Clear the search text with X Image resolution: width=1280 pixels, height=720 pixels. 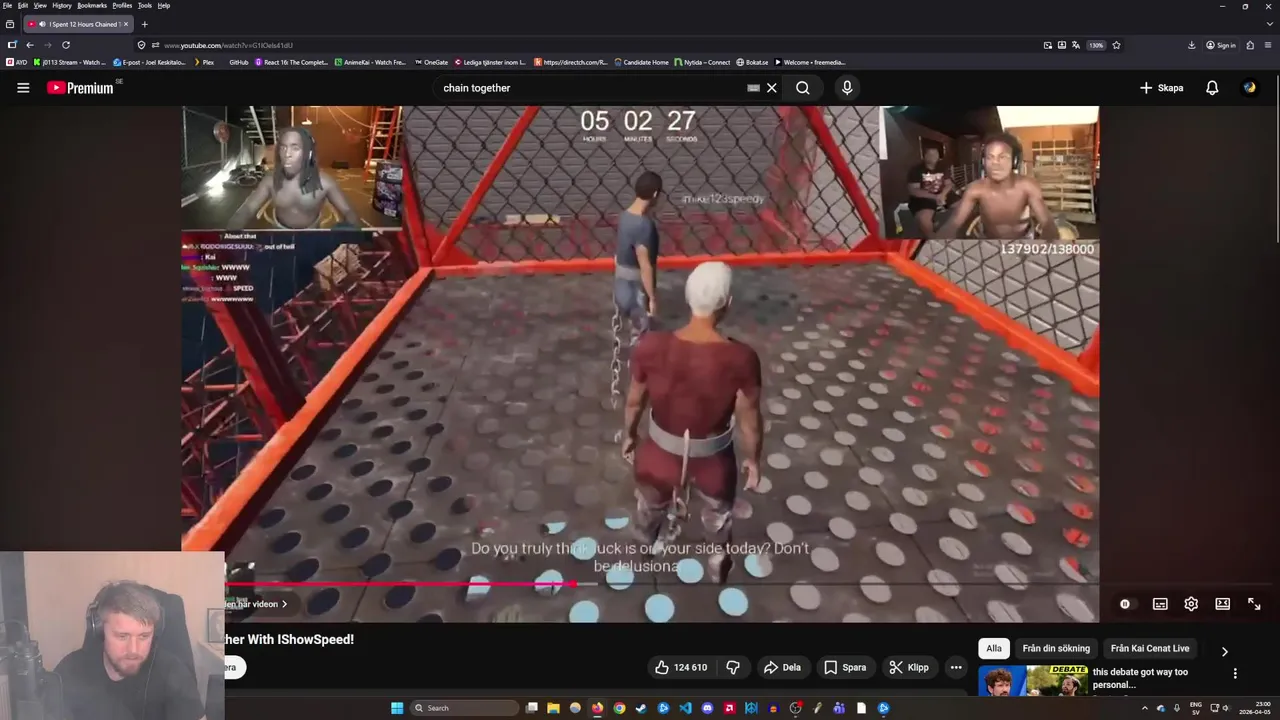(x=772, y=88)
